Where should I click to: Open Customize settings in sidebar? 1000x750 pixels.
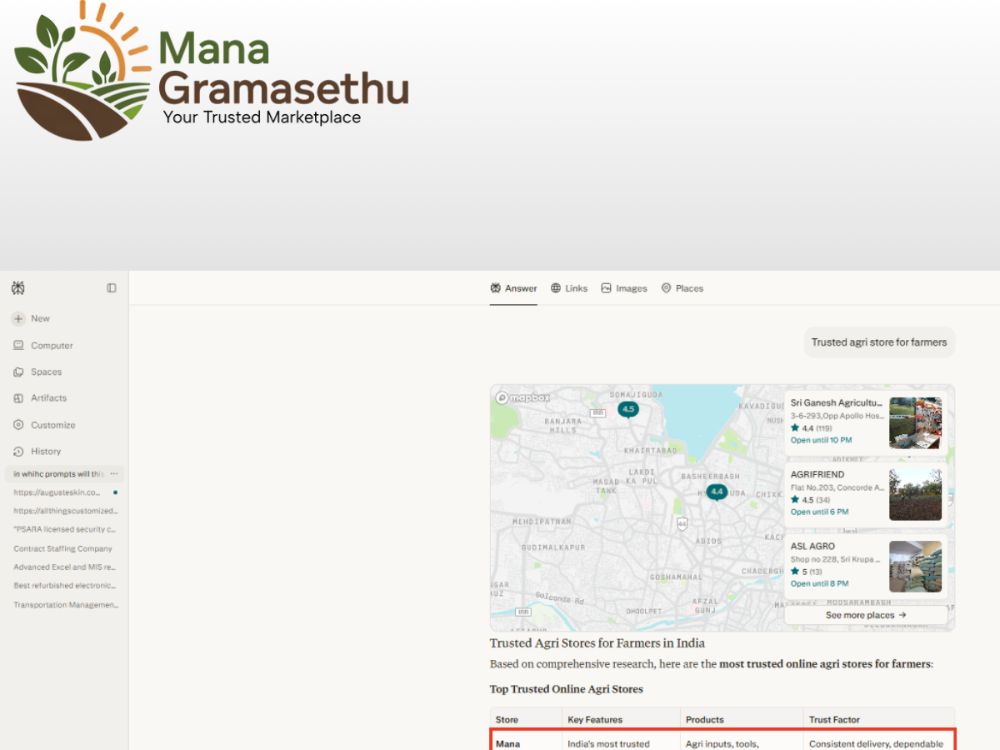coord(44,425)
